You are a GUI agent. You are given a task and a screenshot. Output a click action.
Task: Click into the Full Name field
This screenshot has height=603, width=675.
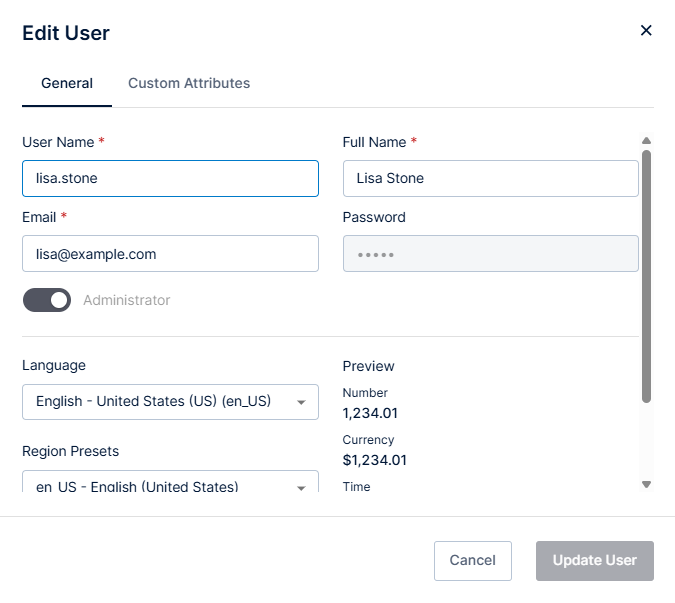click(x=490, y=179)
